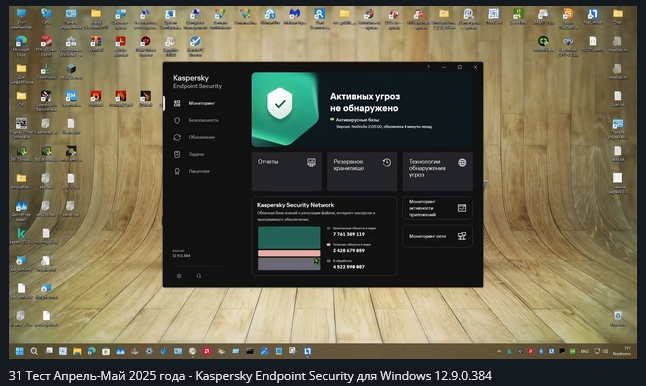This screenshot has height=386, width=646.
Task: Click the protection status shield banner
Action: 362,110
